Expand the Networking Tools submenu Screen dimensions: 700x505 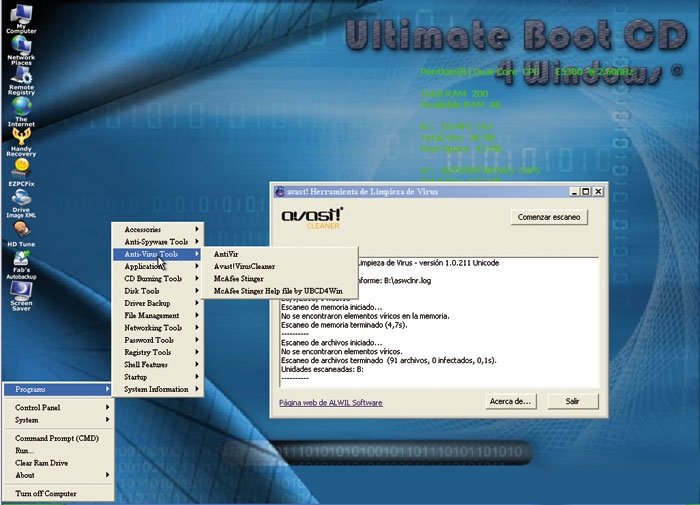(x=158, y=327)
